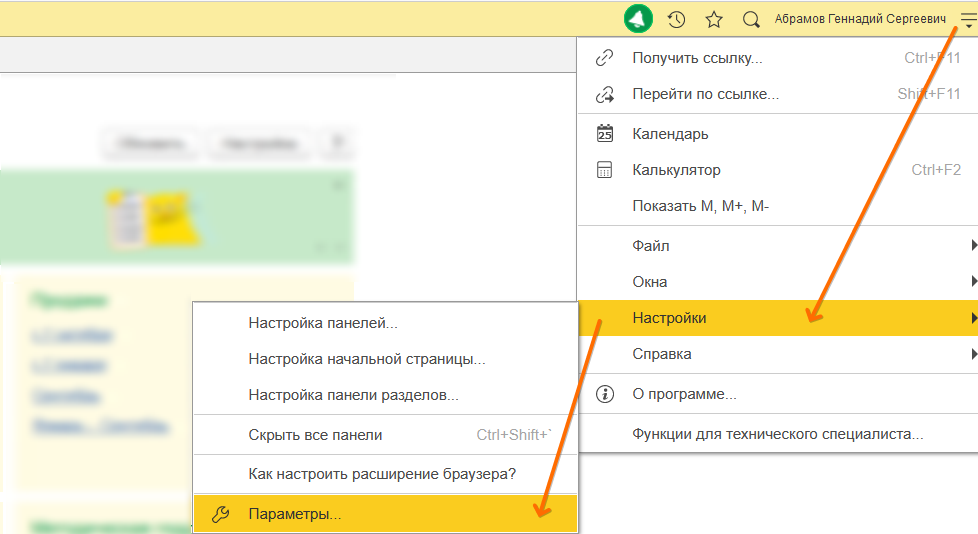Choose Функции для технического специалиста...
This screenshot has height=534, width=978.
778,434
